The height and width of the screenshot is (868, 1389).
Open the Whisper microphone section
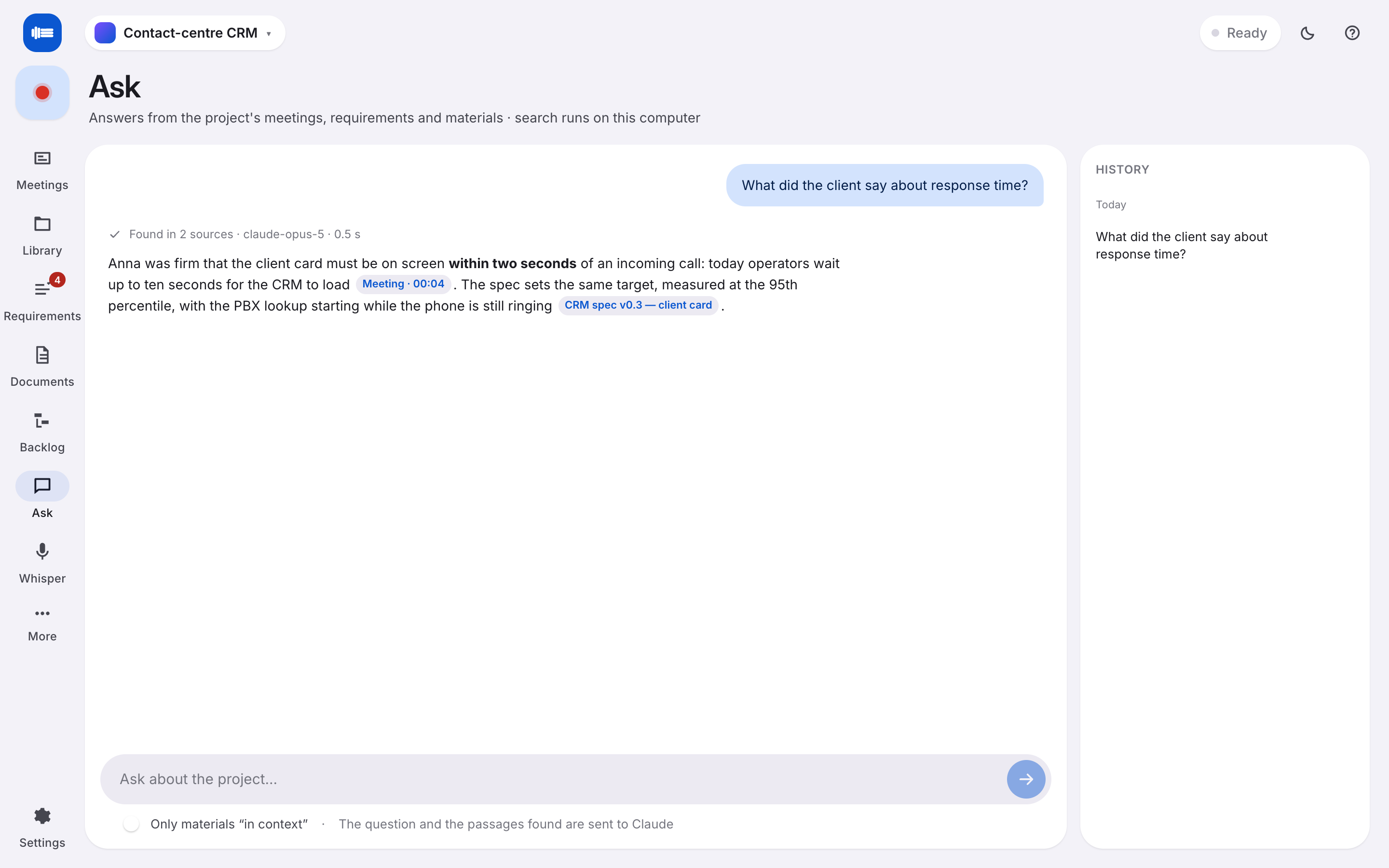(42, 563)
